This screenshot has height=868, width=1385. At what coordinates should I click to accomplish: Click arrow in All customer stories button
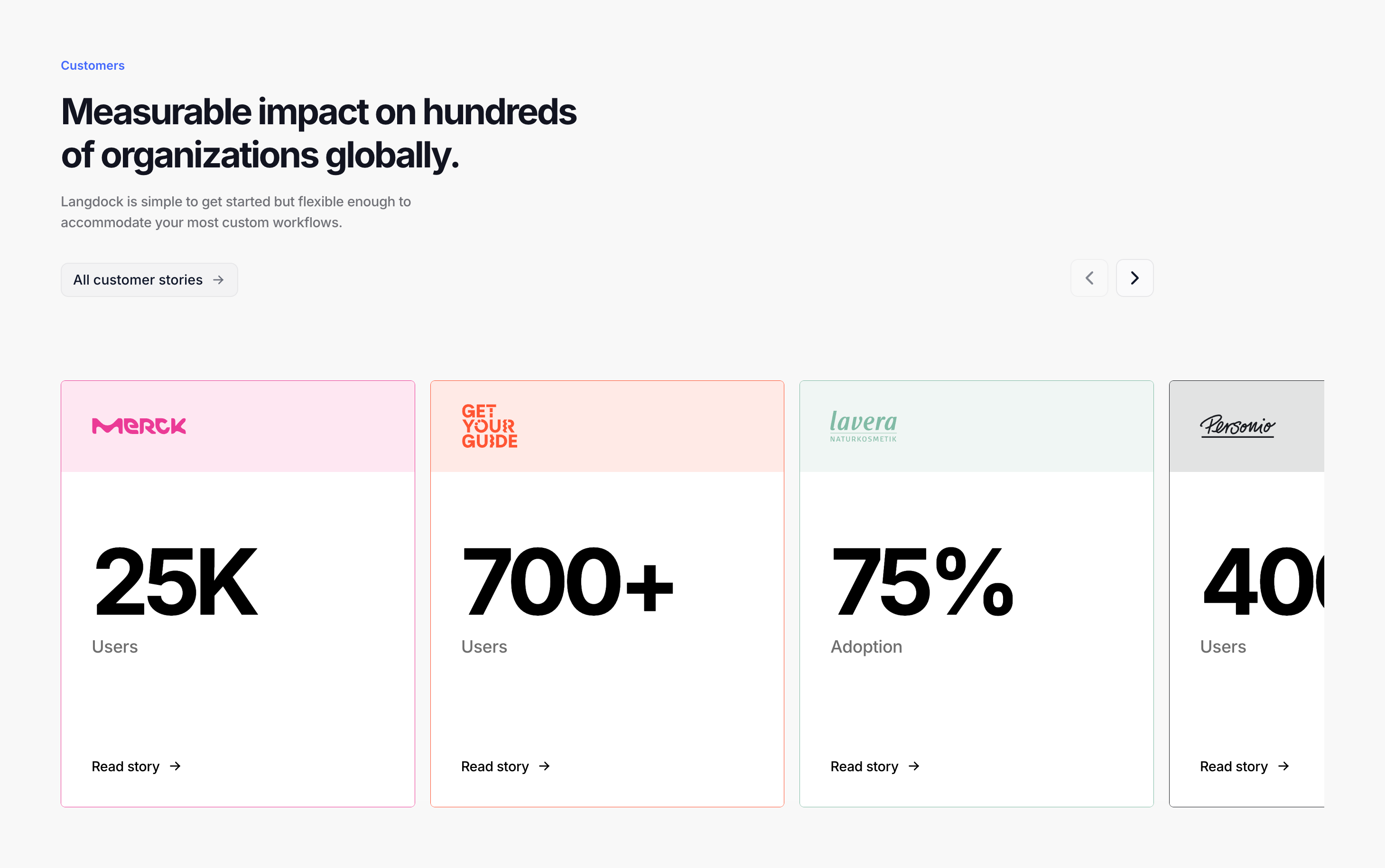[x=218, y=280]
